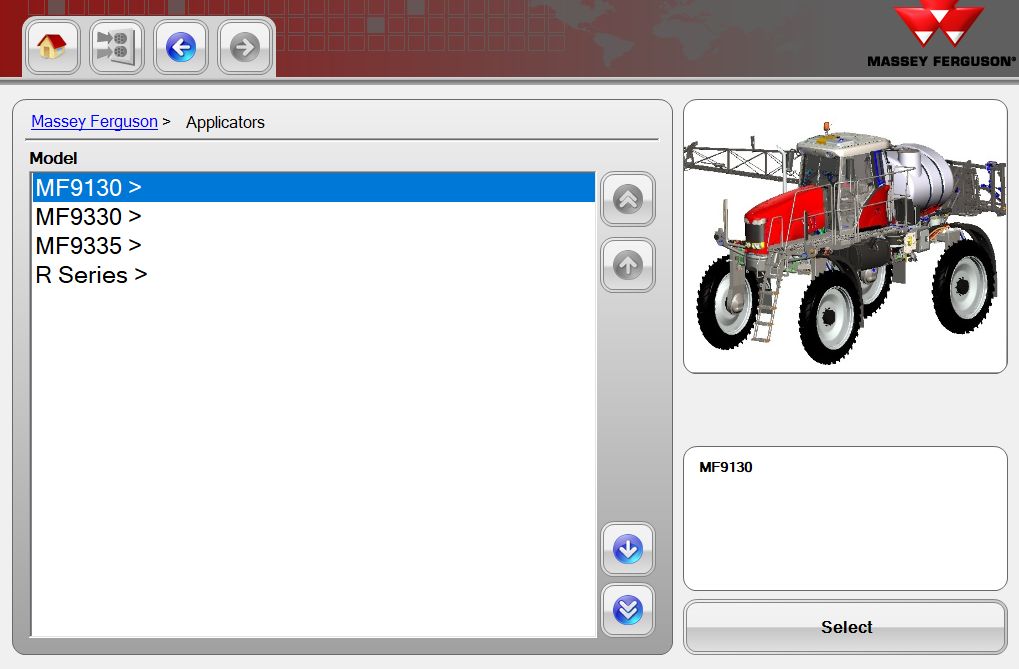Image resolution: width=1019 pixels, height=669 pixels.
Task: Click the jump-to-bottom double chevron icon
Action: pyautogui.click(x=627, y=610)
